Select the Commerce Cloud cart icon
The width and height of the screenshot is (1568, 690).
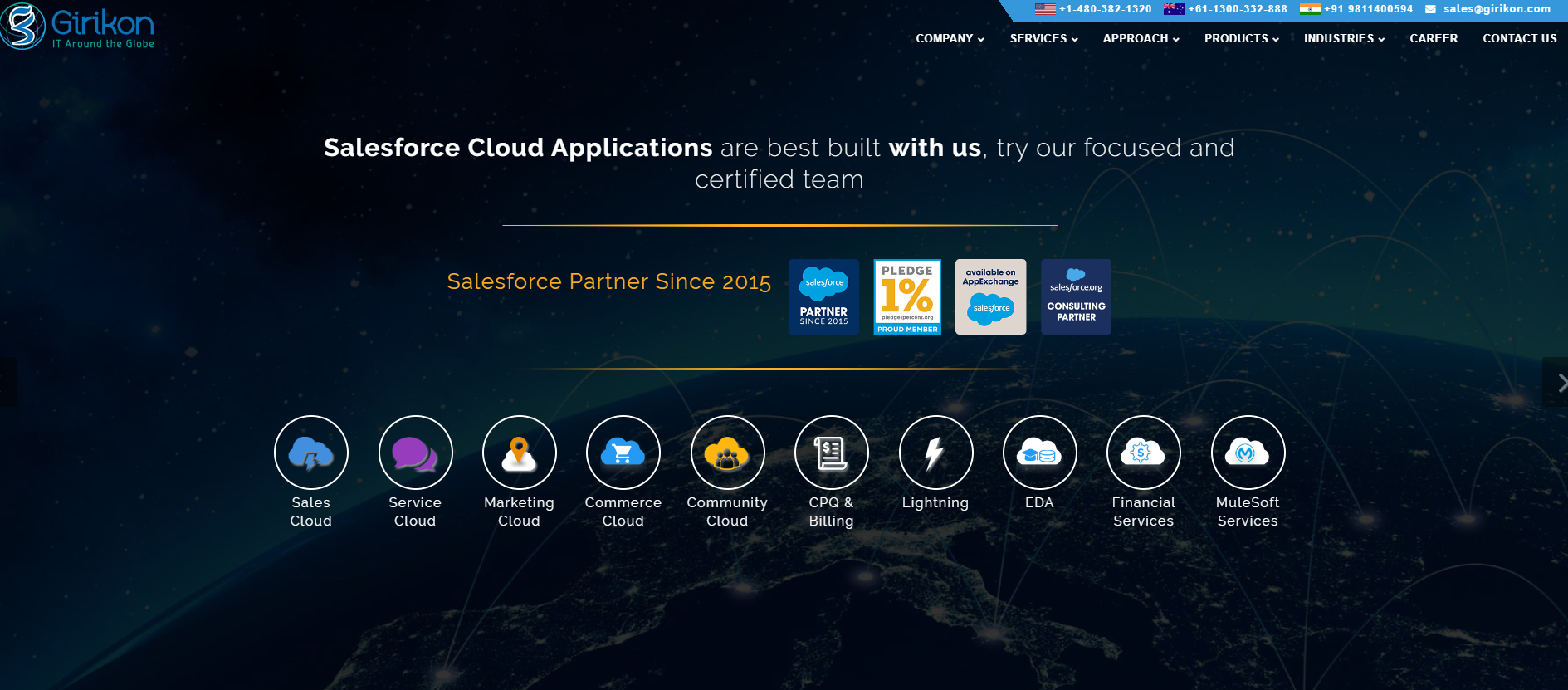tap(623, 453)
